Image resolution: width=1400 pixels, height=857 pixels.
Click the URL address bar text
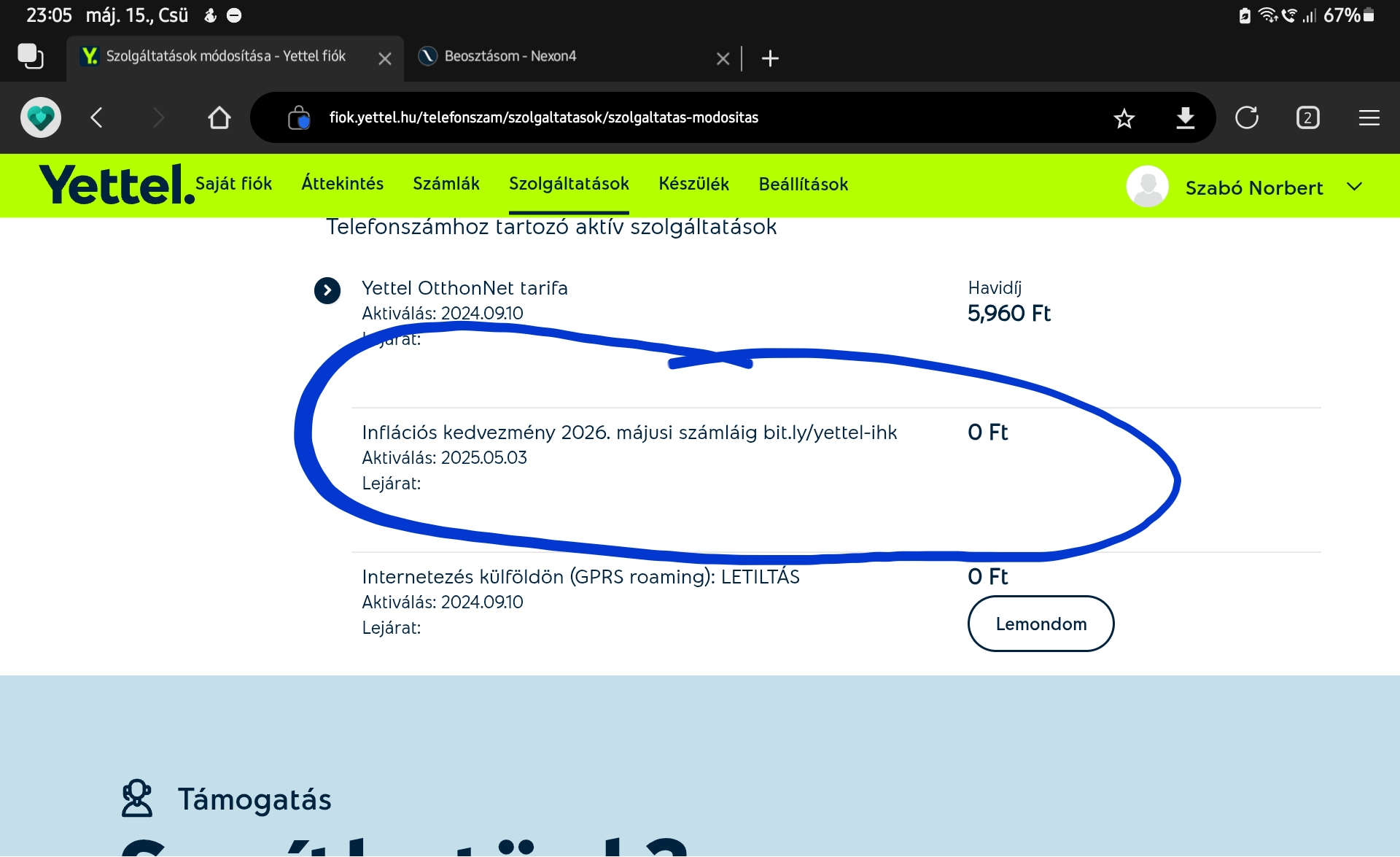(544, 117)
